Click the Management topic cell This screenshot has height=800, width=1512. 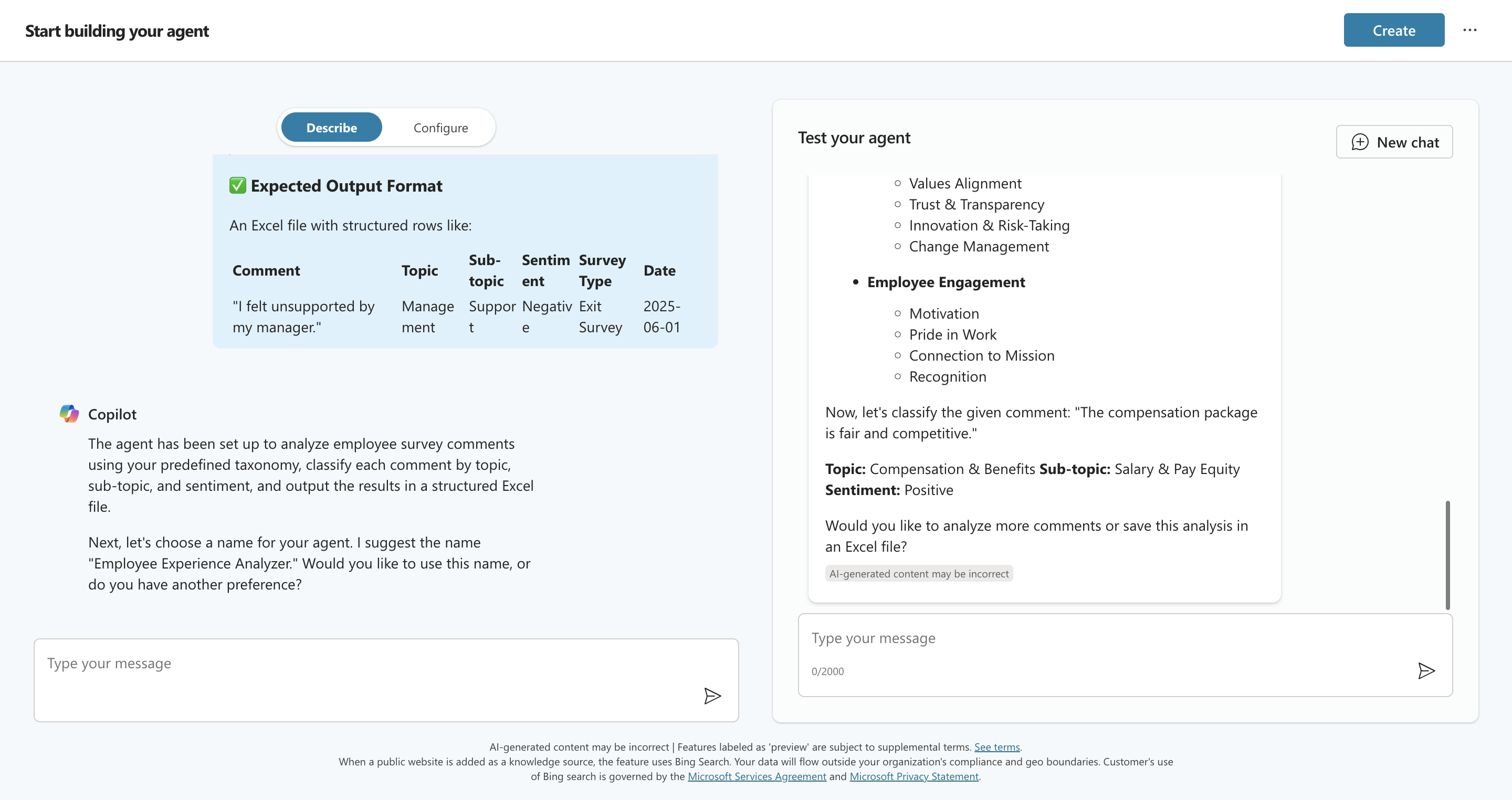(x=428, y=317)
